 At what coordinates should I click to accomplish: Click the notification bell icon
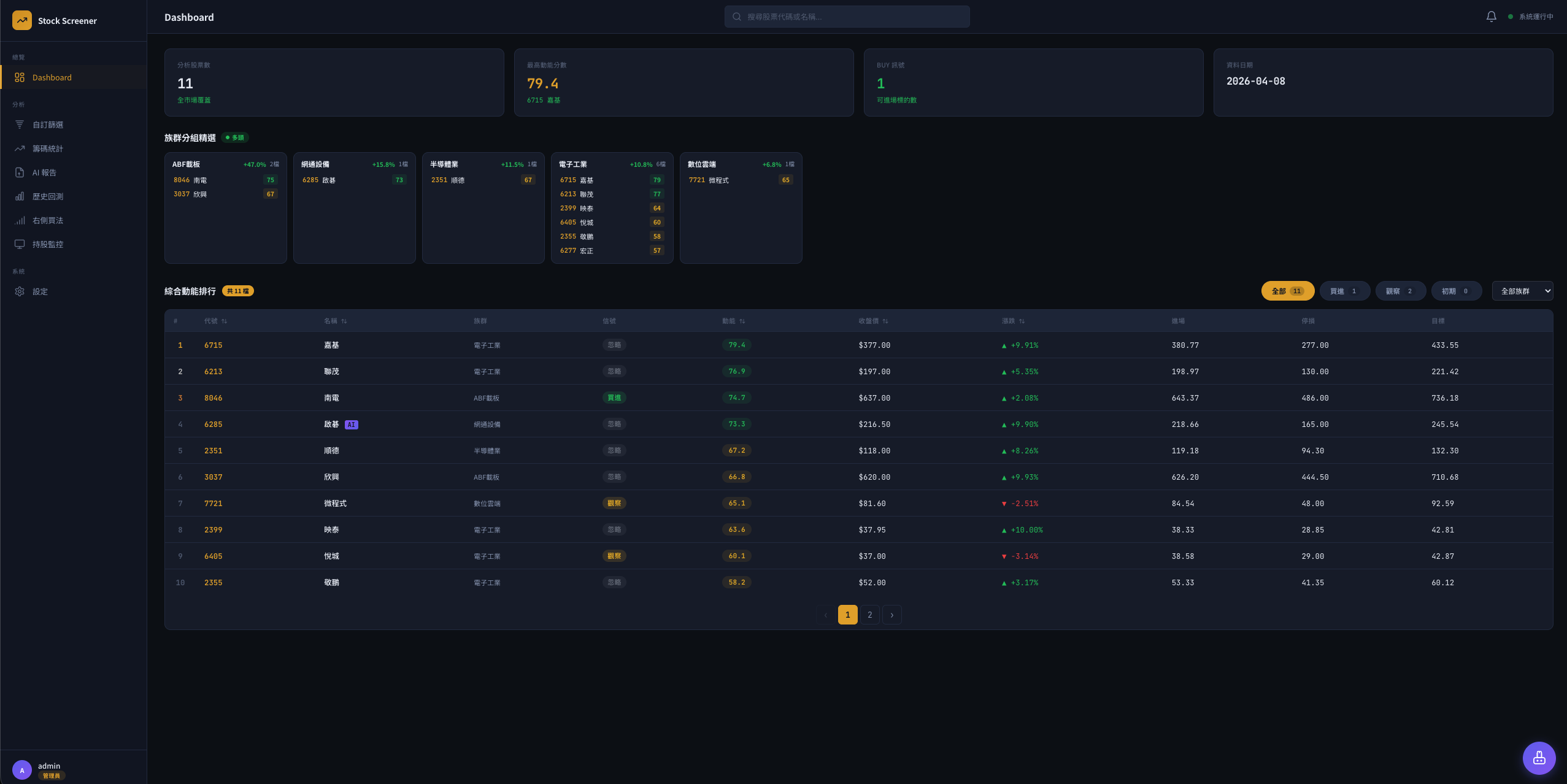1491,17
